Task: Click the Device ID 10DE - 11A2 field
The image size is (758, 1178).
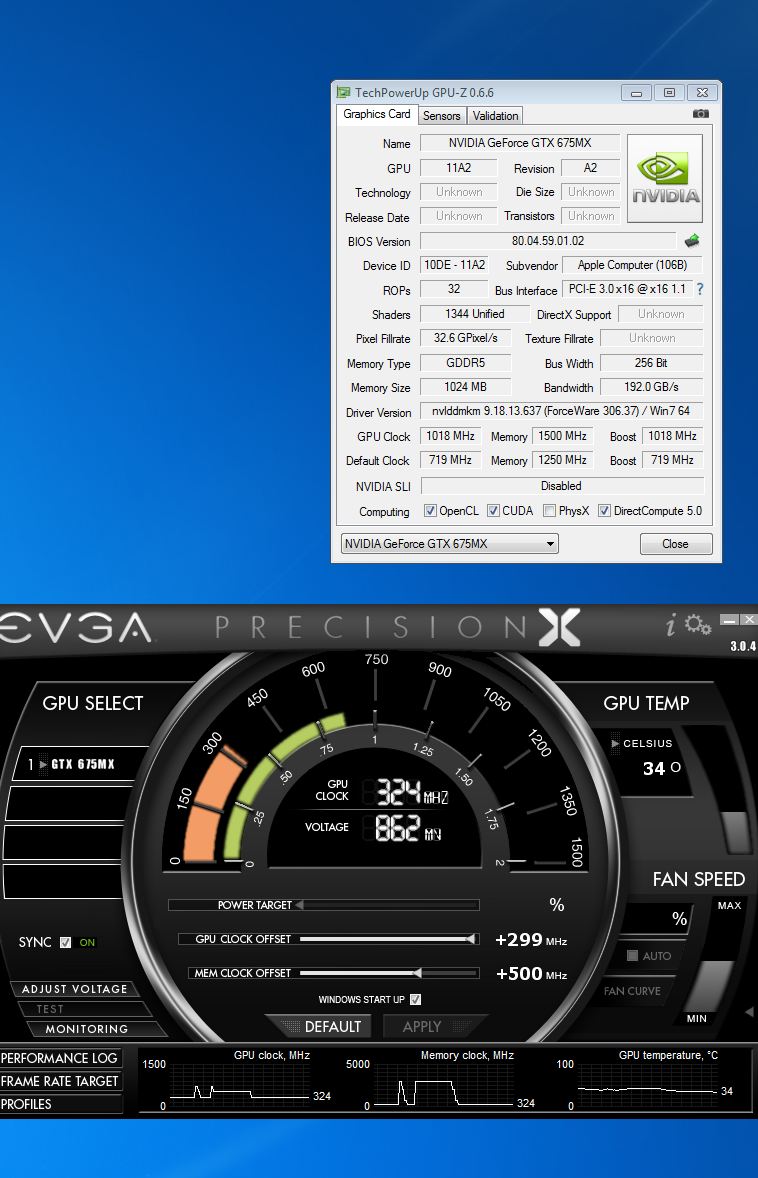Action: [454, 264]
